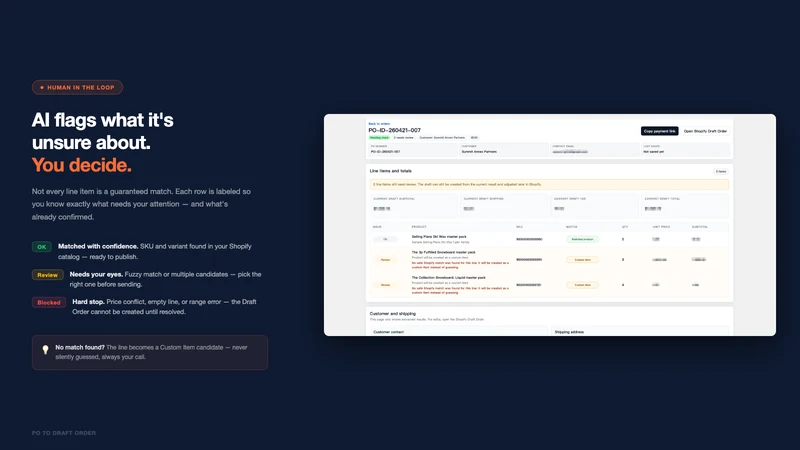This screenshot has height=450, width=800.
Task: Click the Customer field showing Summit Annex Partners
Action: 504,149
